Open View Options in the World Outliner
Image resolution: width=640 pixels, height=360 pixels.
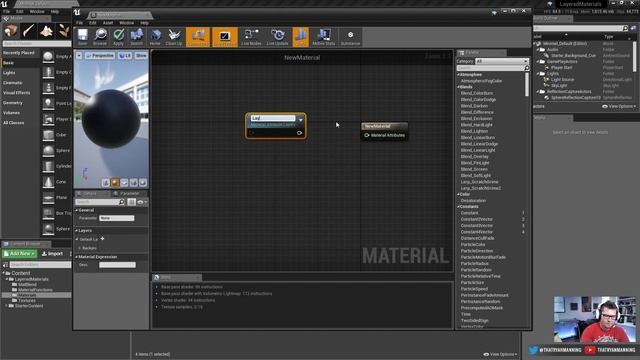pyautogui.click(x=619, y=106)
